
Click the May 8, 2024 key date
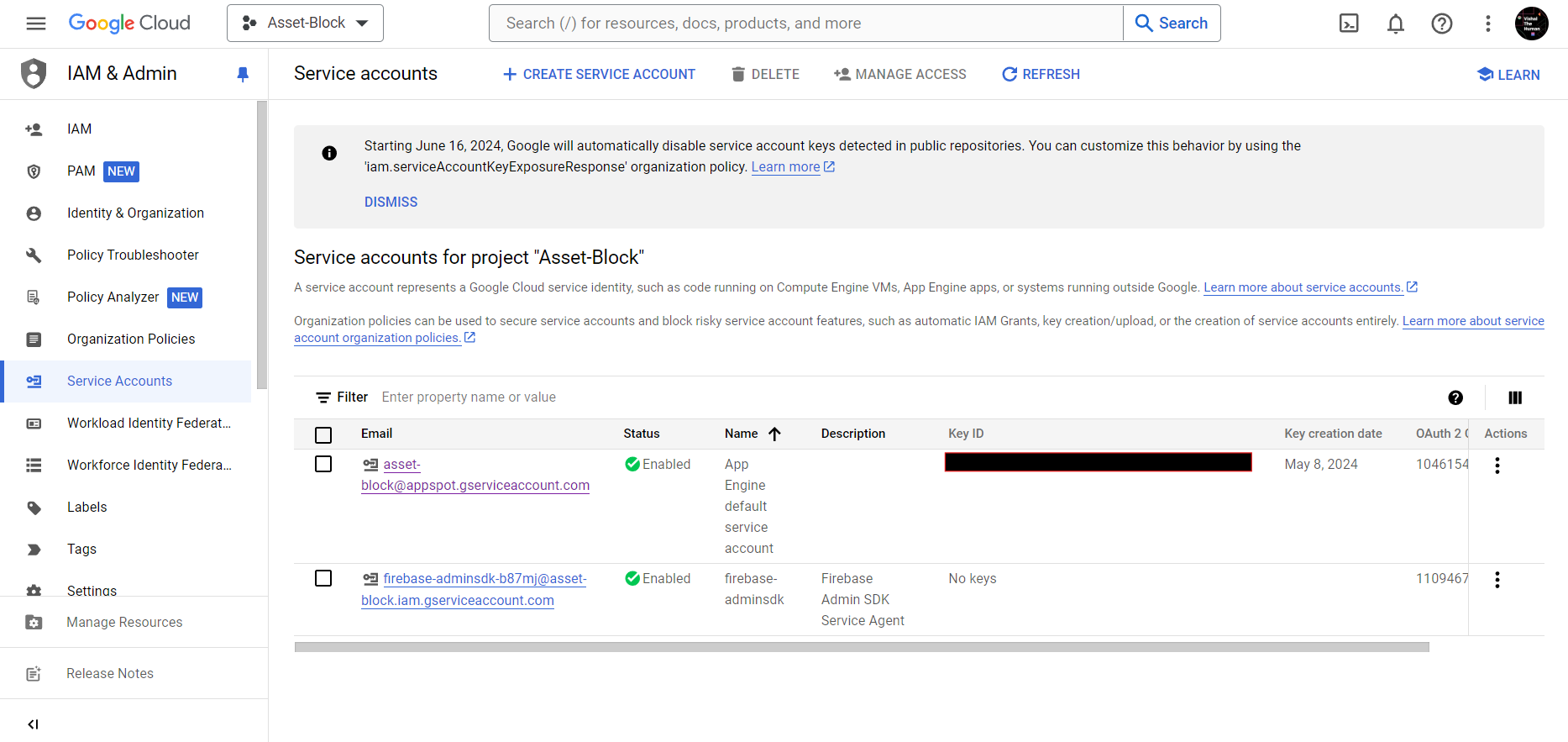tap(1321, 465)
